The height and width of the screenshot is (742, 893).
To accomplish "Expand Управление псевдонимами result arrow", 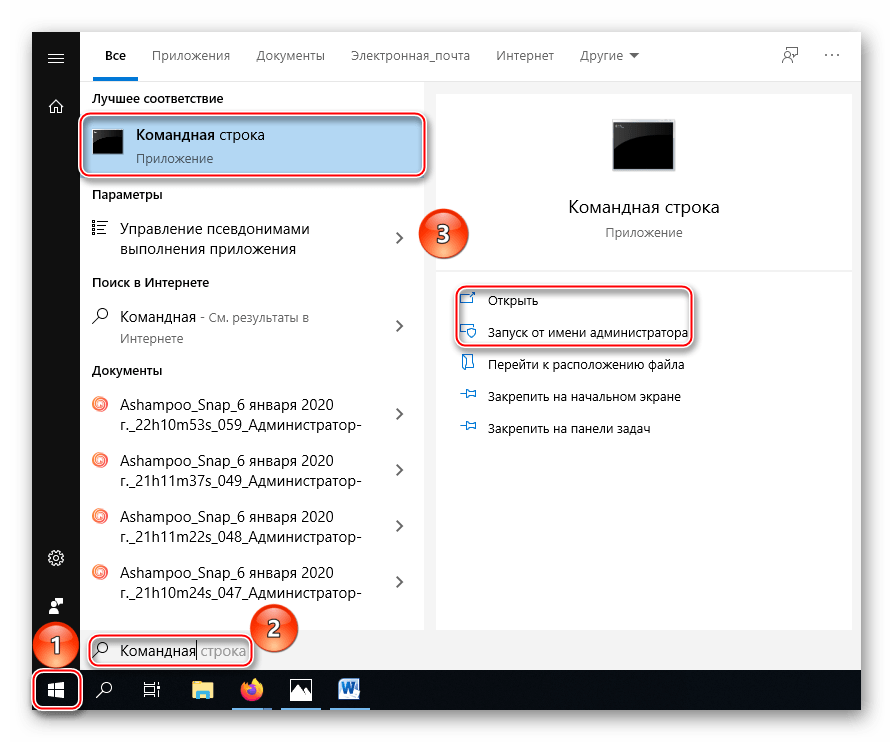I will (399, 238).
